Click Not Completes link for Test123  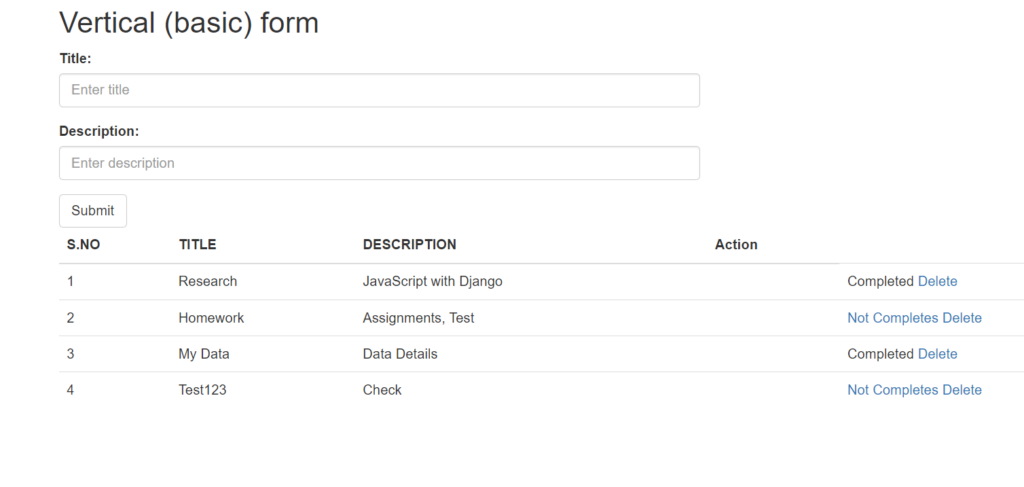click(892, 390)
